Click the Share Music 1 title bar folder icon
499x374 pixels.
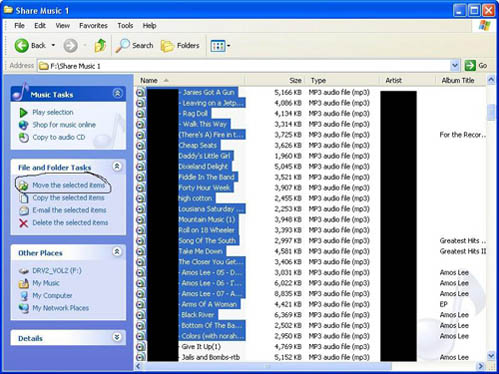click(8, 10)
